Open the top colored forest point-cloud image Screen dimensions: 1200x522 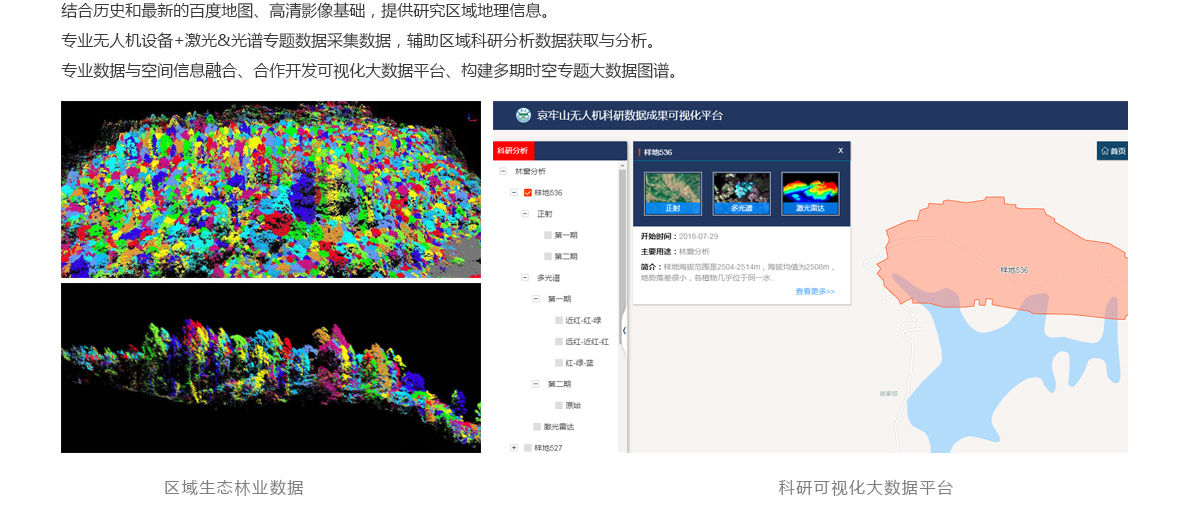click(271, 189)
